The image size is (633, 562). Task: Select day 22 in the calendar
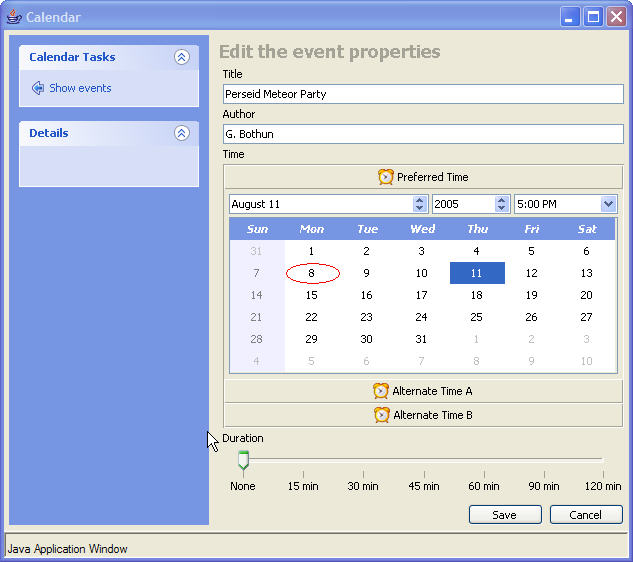312,317
